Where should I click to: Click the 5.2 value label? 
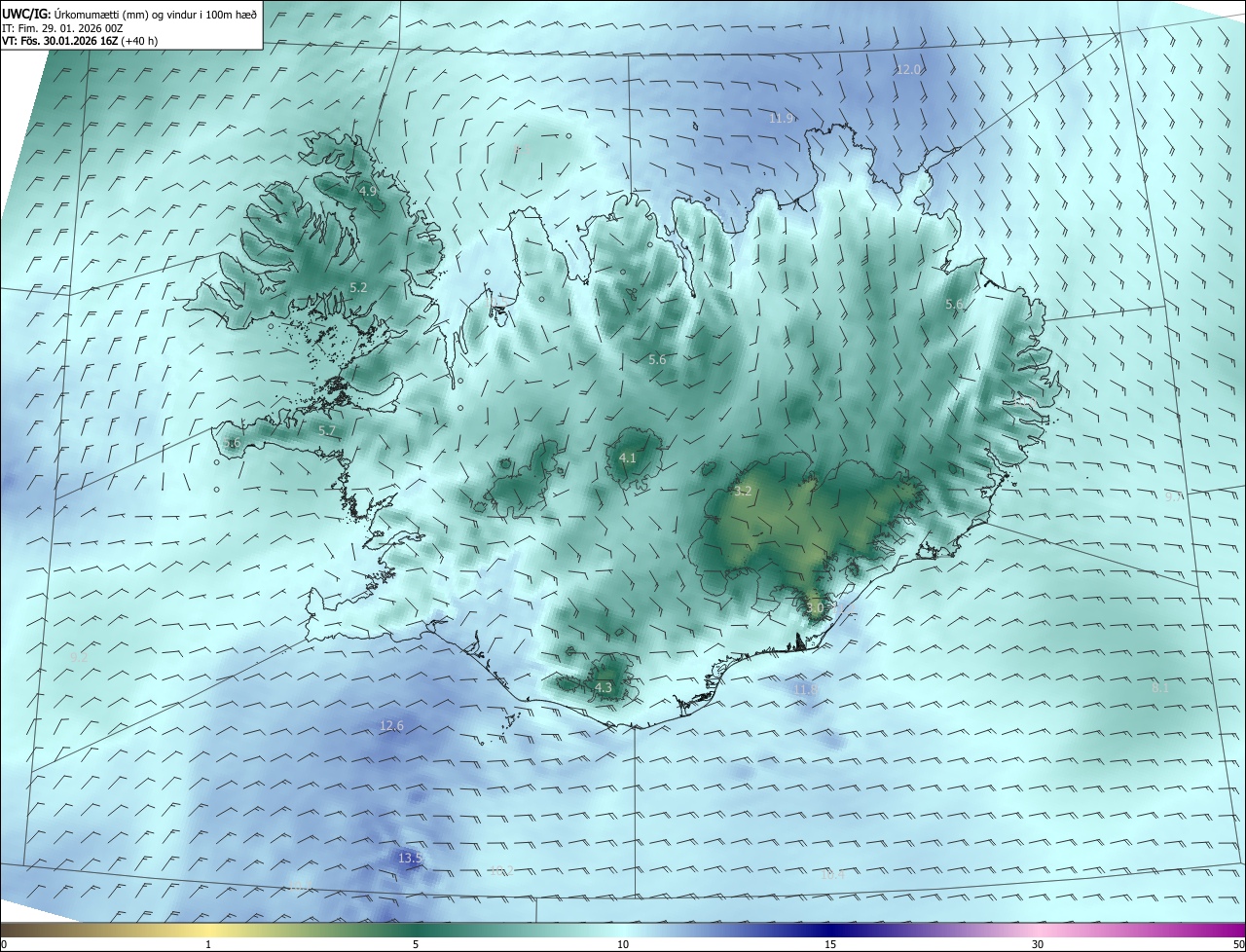coord(358,287)
